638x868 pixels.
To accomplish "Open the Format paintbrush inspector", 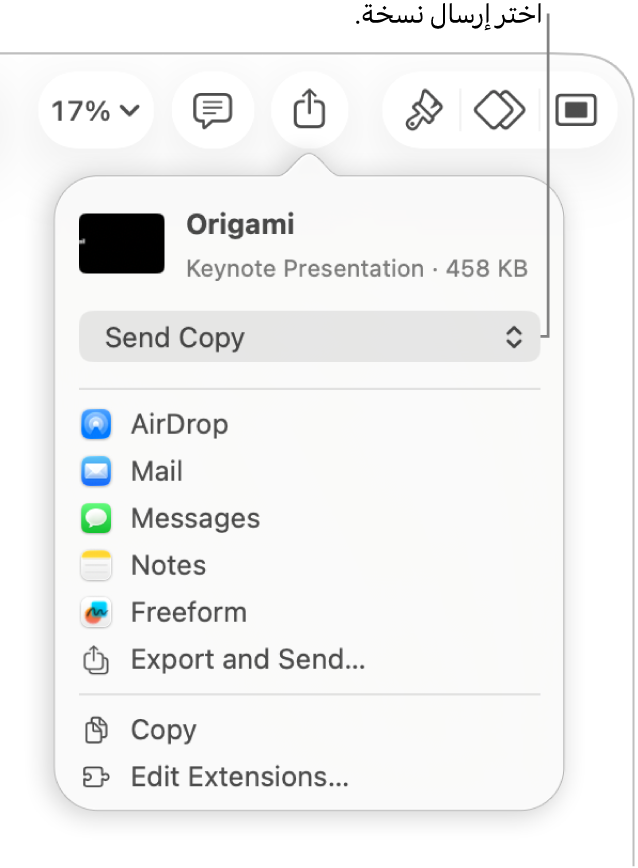I will click(423, 110).
